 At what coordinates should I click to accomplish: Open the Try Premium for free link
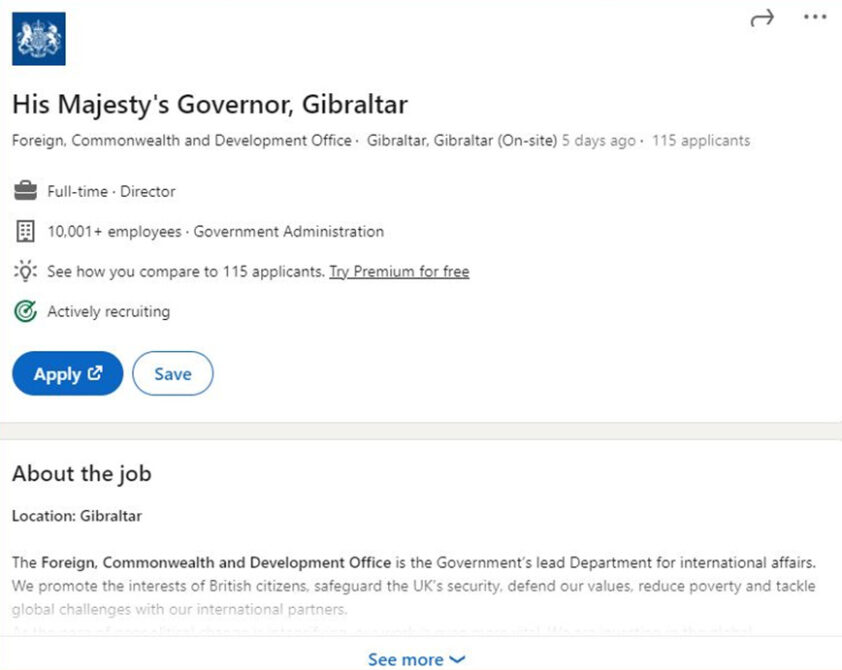pos(399,271)
